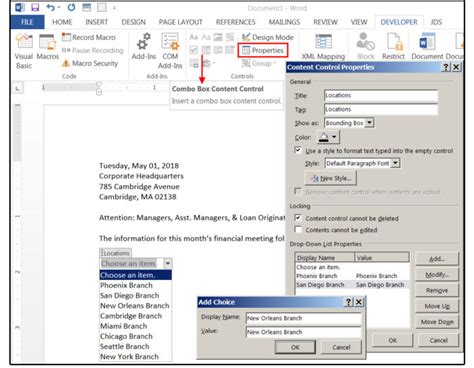Click the Tag input field
This screenshot has width=474, height=368.
(381, 109)
